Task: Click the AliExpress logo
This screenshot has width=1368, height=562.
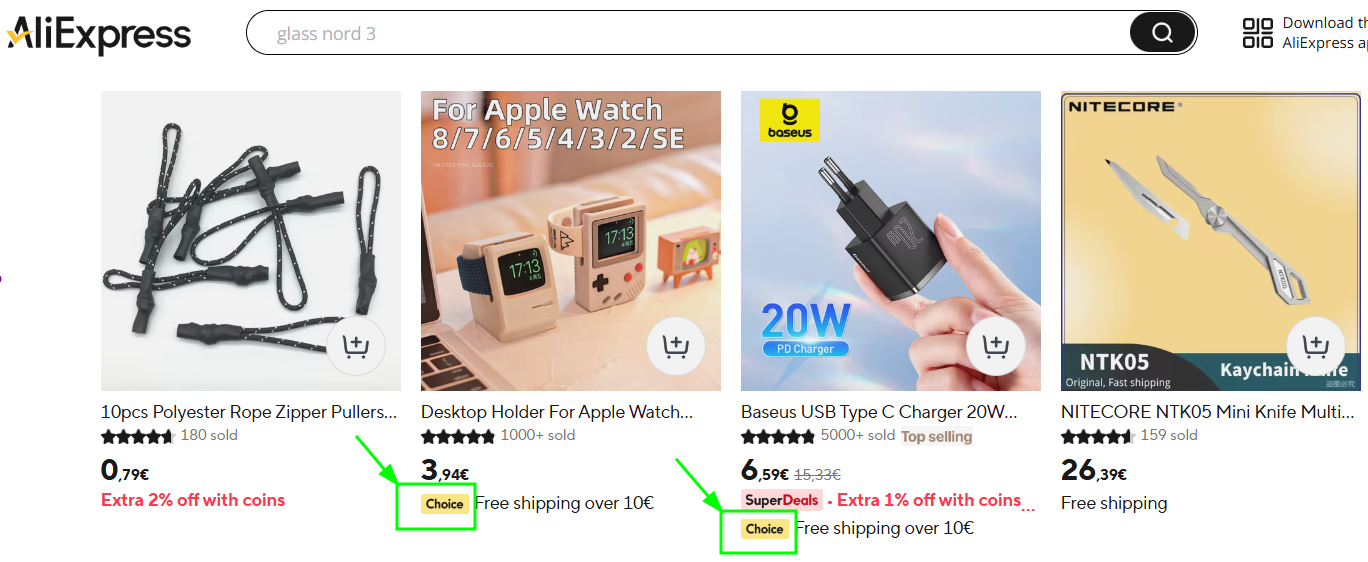Action: [x=98, y=34]
